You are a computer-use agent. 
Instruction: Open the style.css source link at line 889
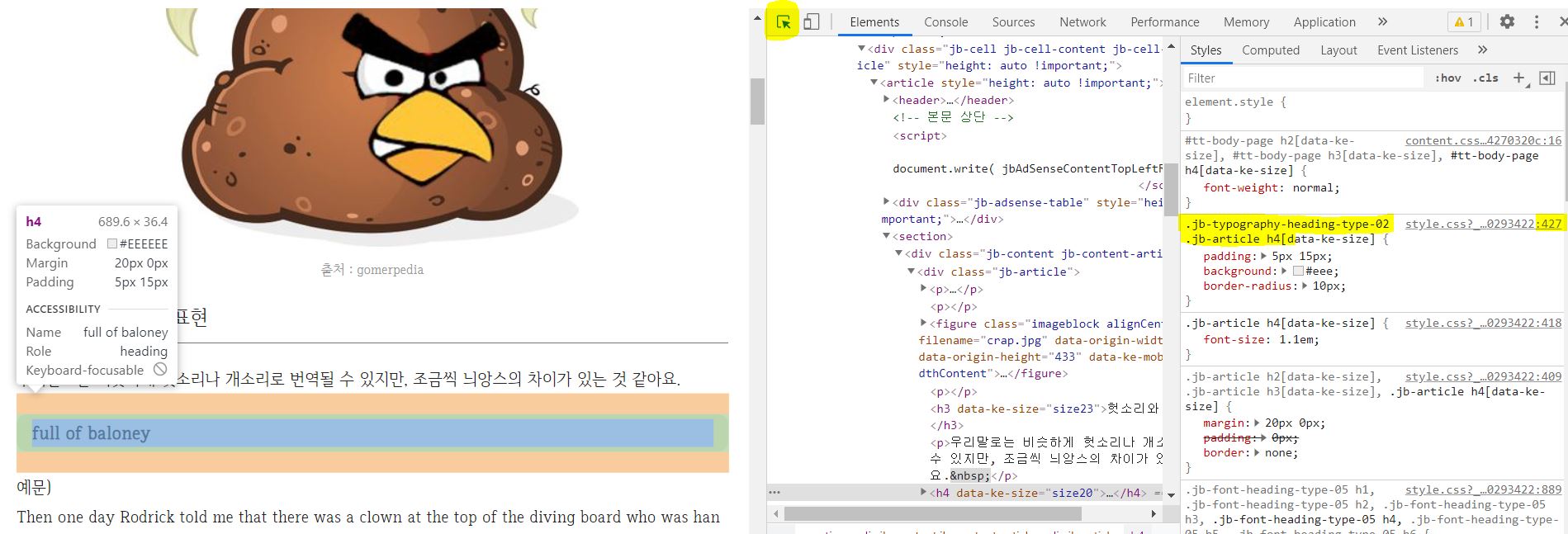pyautogui.click(x=1483, y=489)
